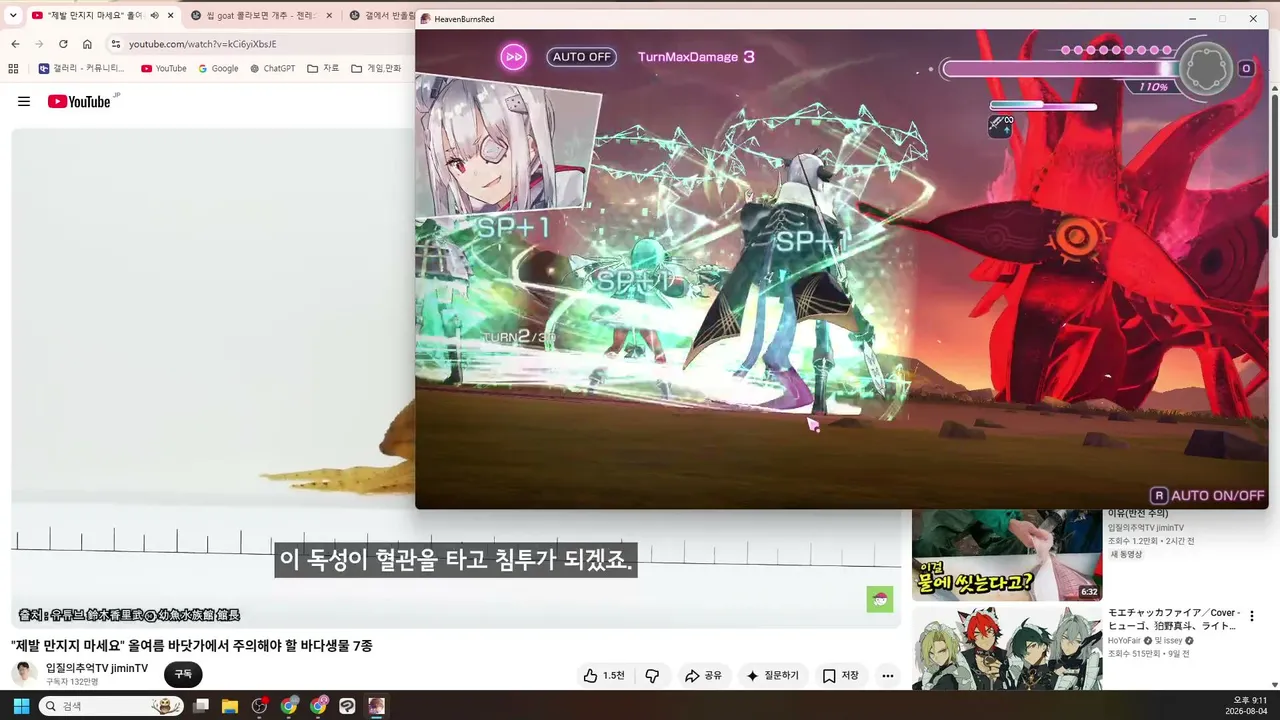
Task: Fast-forward the HeavenBurnsRed battle
Action: 514,56
